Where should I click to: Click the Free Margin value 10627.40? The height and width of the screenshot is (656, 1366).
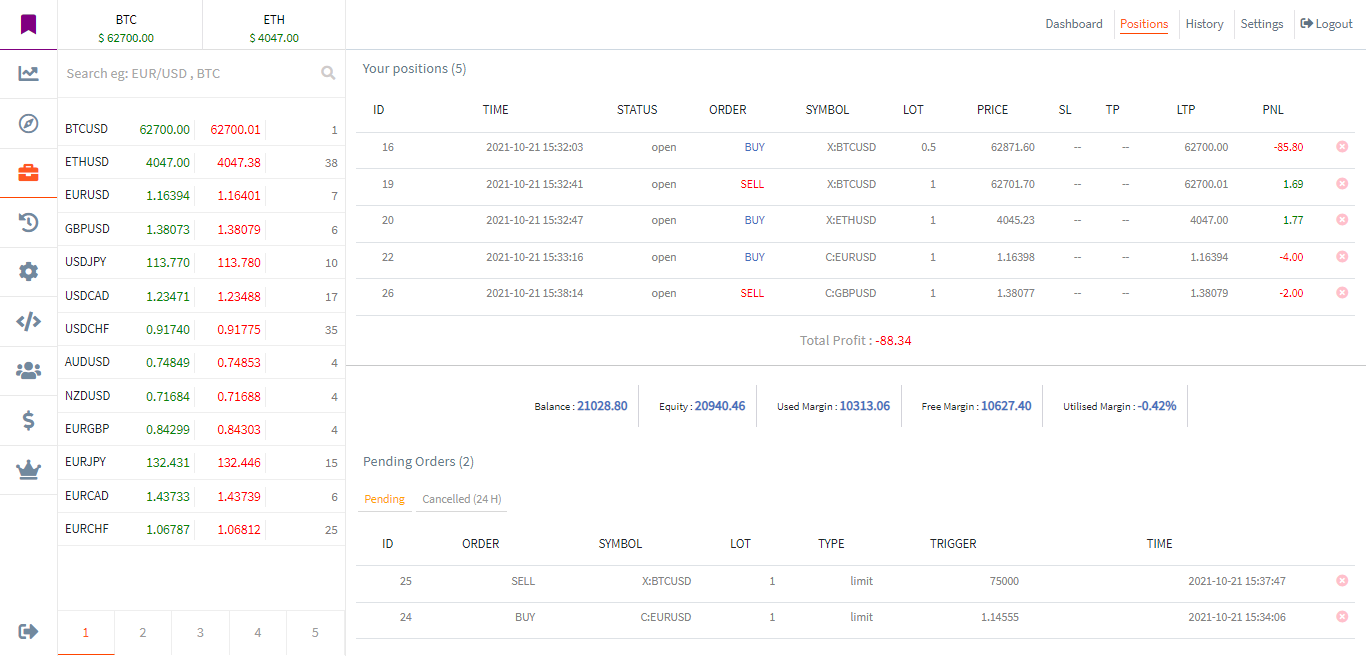[x=1006, y=406]
